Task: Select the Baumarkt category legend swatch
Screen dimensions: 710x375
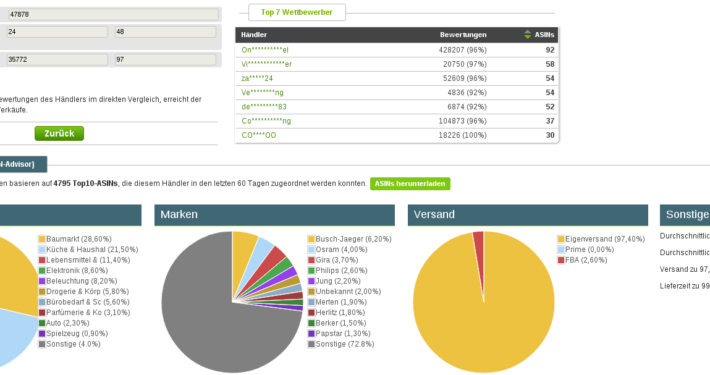Action: (42, 239)
